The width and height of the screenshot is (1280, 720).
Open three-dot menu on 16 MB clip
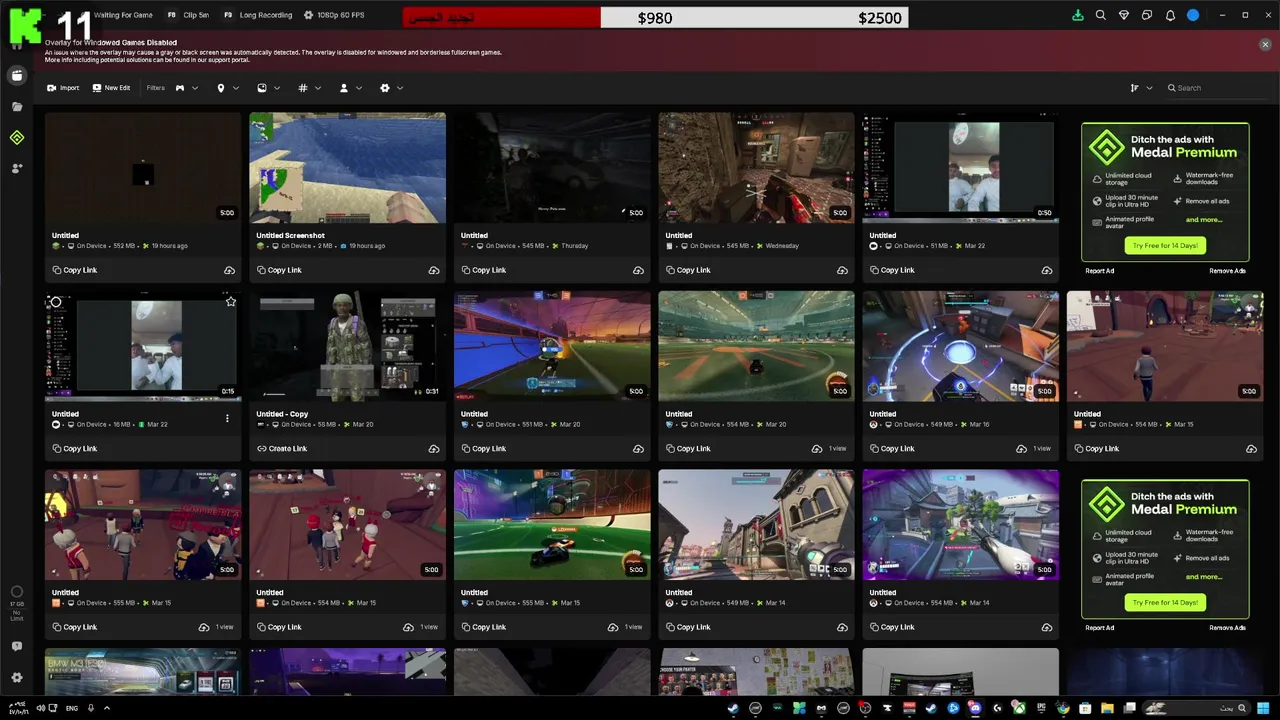pos(227,419)
